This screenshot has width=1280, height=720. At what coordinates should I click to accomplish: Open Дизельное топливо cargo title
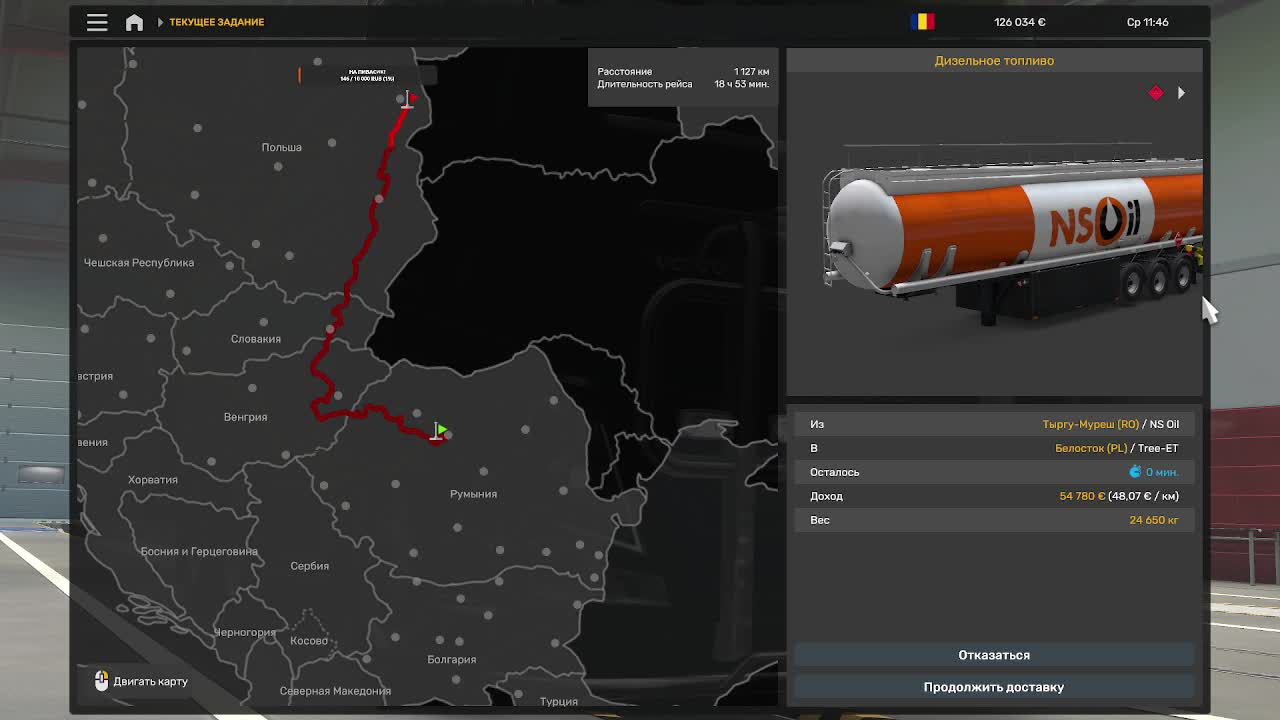coord(994,61)
